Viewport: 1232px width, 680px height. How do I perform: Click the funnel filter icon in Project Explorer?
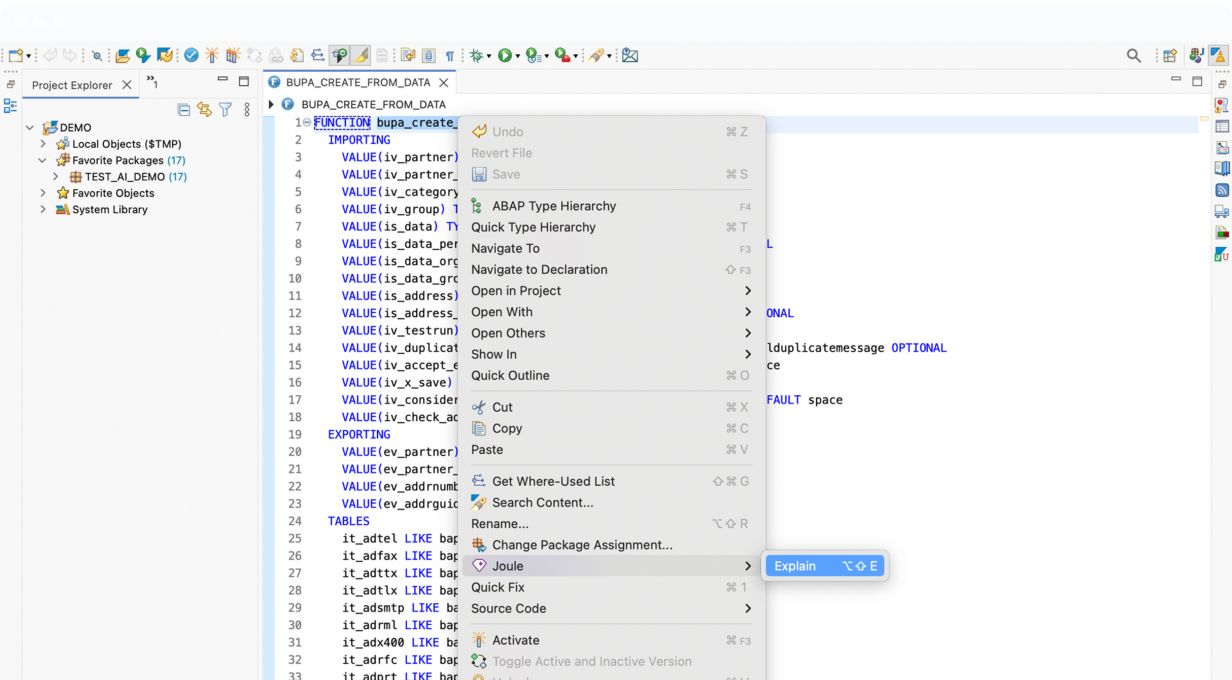pyautogui.click(x=225, y=110)
